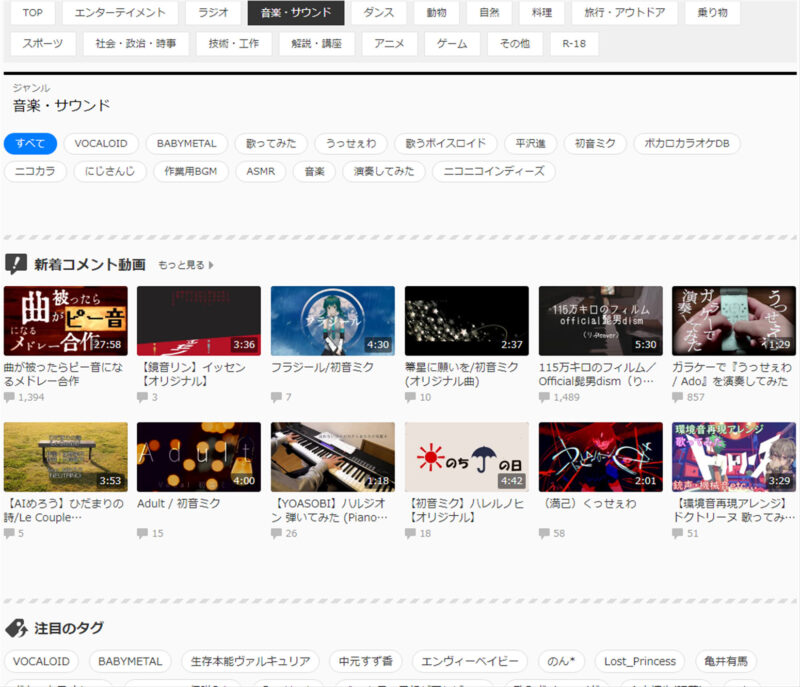The height and width of the screenshot is (687, 800).
Task: Open the 自然 genre tab
Action: 489,13
